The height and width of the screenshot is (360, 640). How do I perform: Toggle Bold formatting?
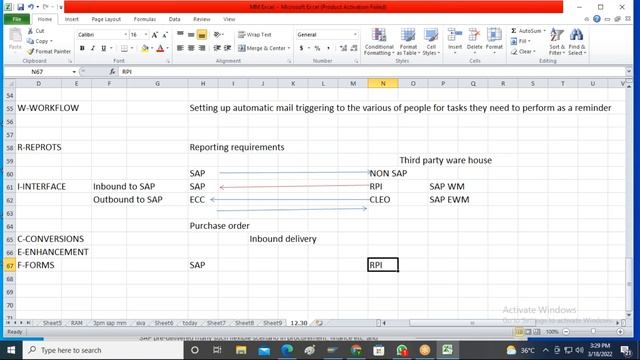[x=82, y=48]
